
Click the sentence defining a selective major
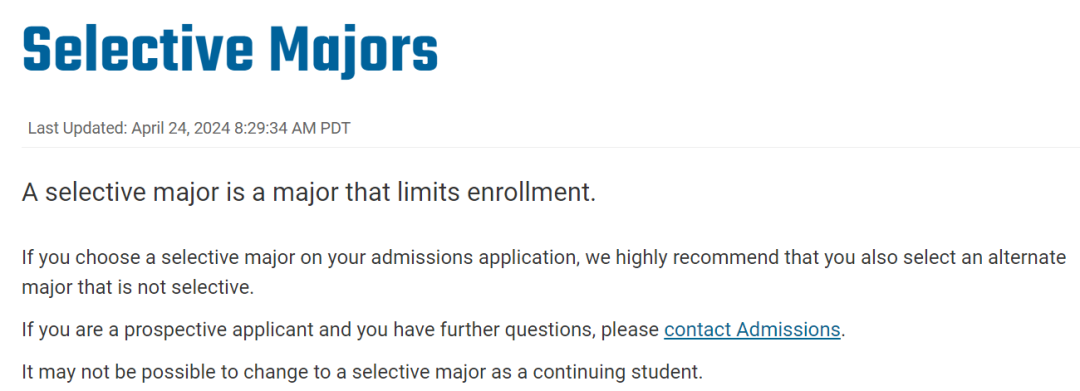click(309, 192)
